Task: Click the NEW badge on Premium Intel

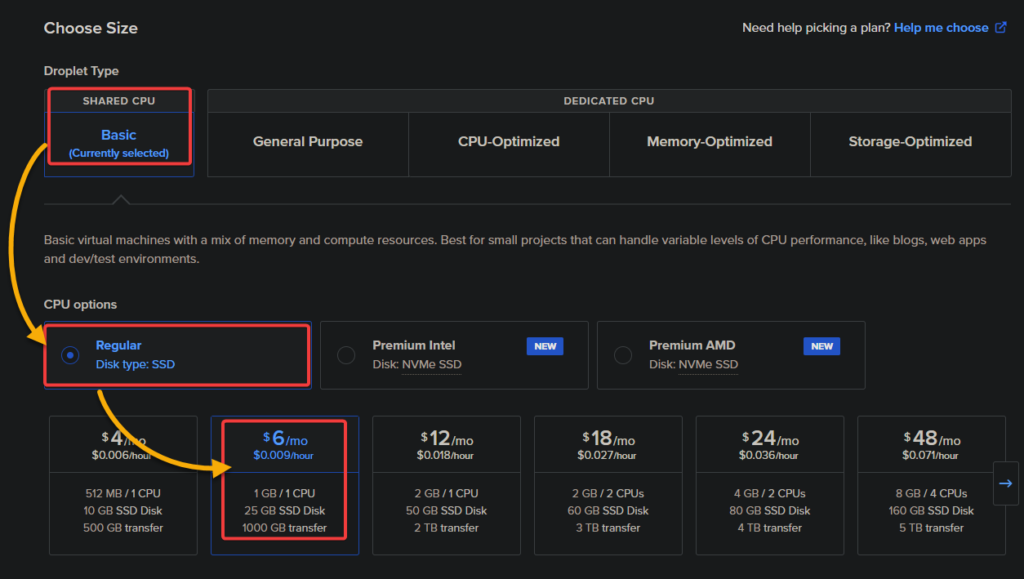Action: tap(545, 345)
